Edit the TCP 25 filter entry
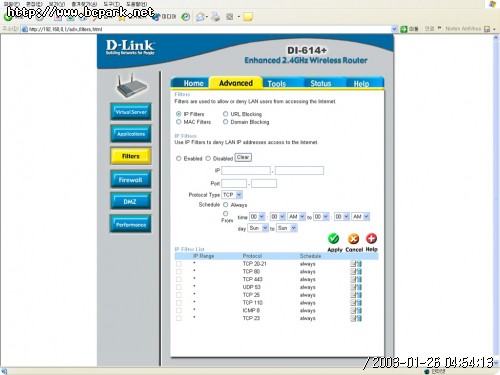 [x=353, y=295]
